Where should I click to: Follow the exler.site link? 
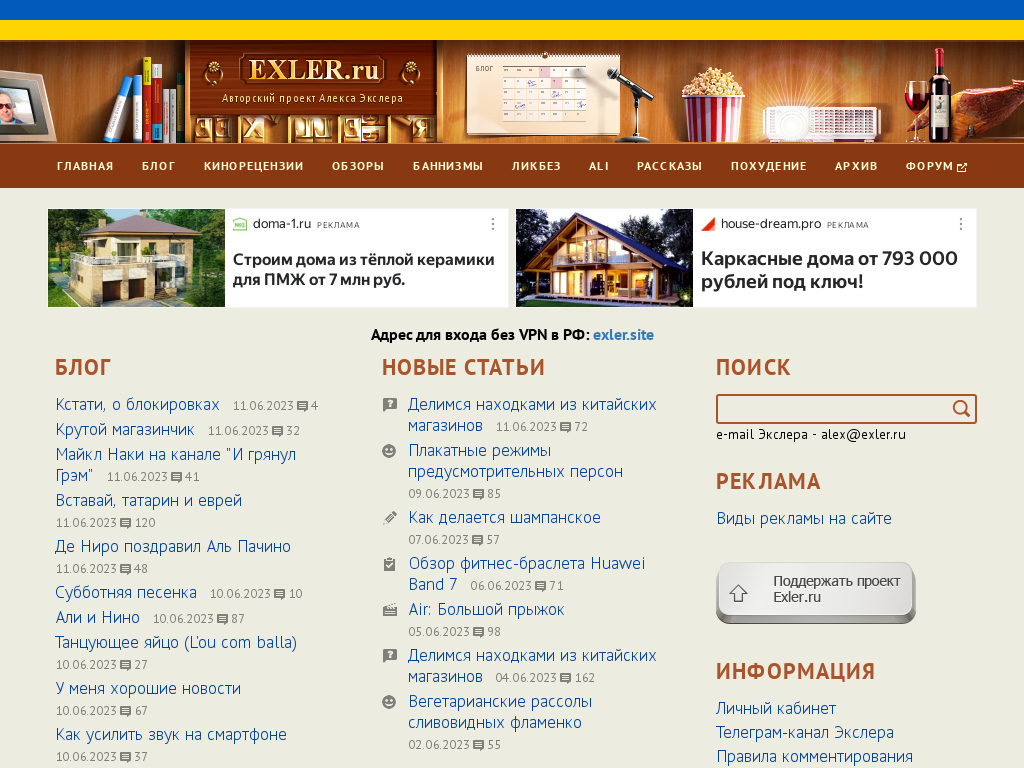pos(623,335)
